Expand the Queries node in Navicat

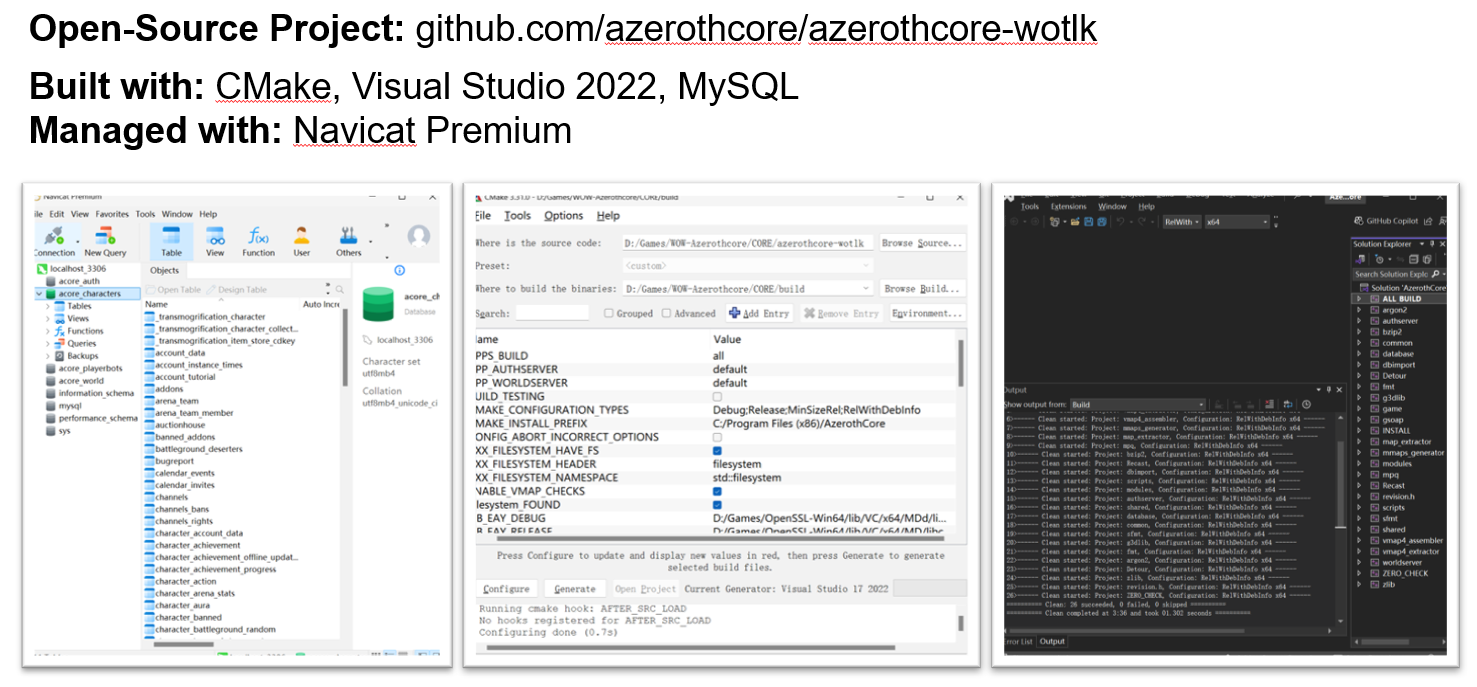pos(47,343)
